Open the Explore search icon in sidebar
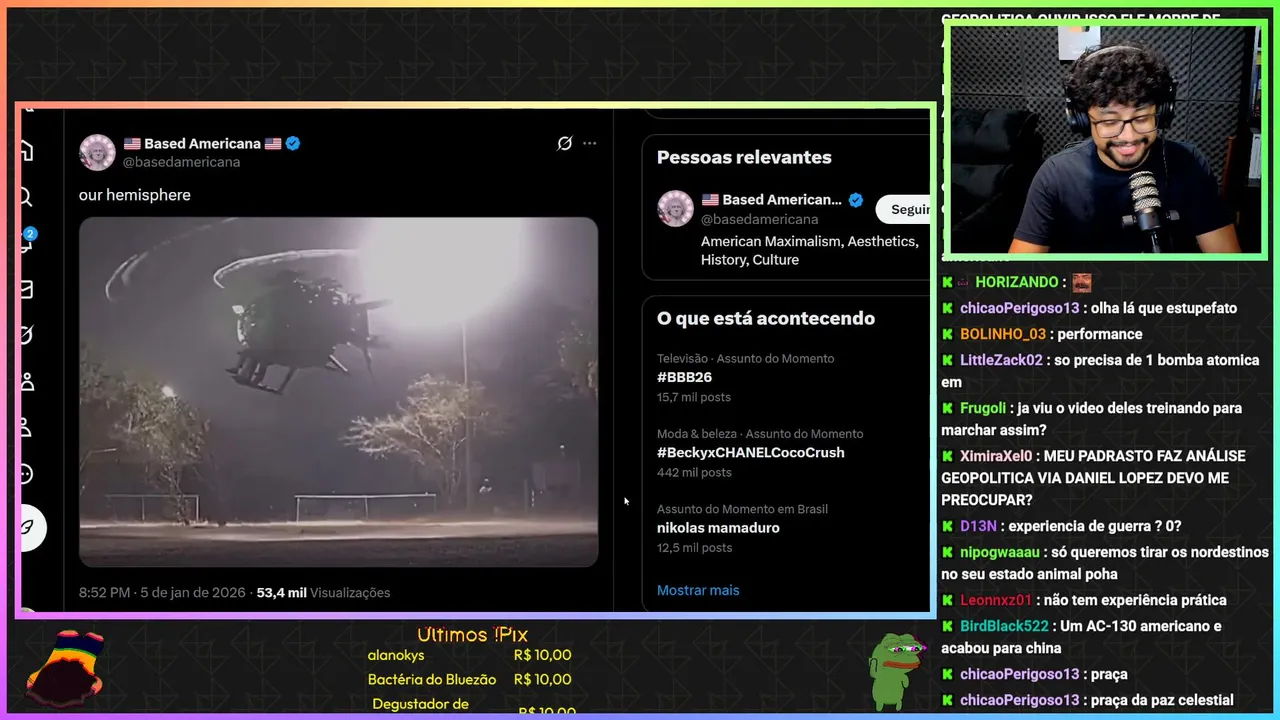1280x720 pixels. tap(27, 197)
